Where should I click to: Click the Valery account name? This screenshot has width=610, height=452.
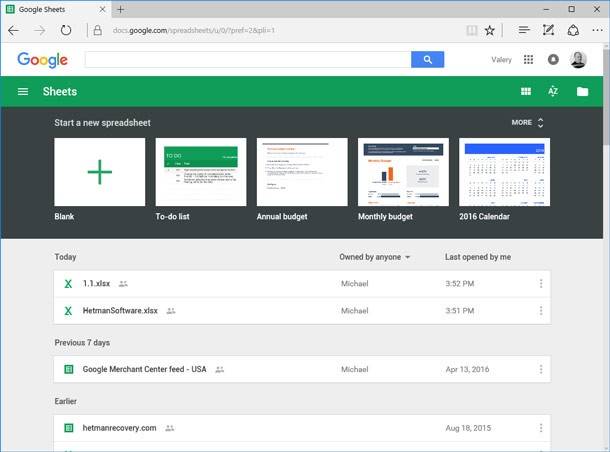pyautogui.click(x=501, y=60)
